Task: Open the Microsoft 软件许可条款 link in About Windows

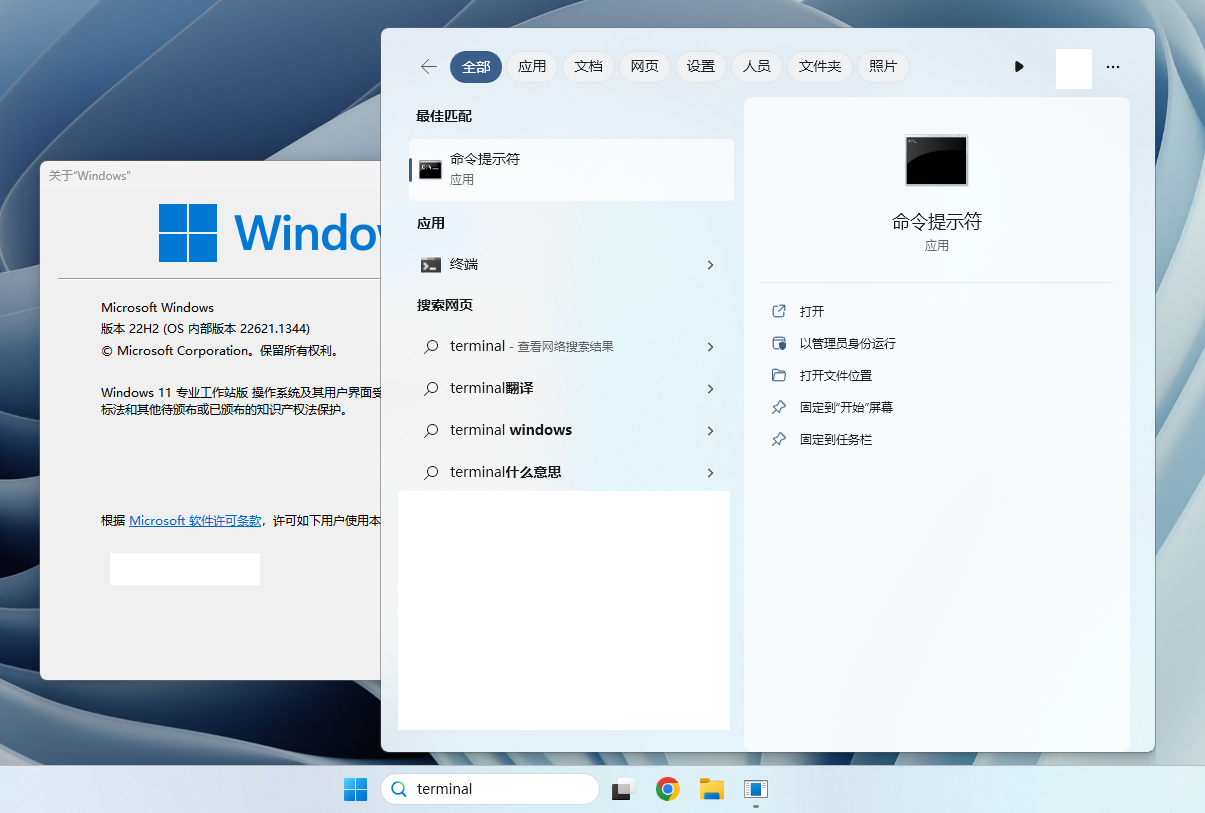Action: coord(195,521)
